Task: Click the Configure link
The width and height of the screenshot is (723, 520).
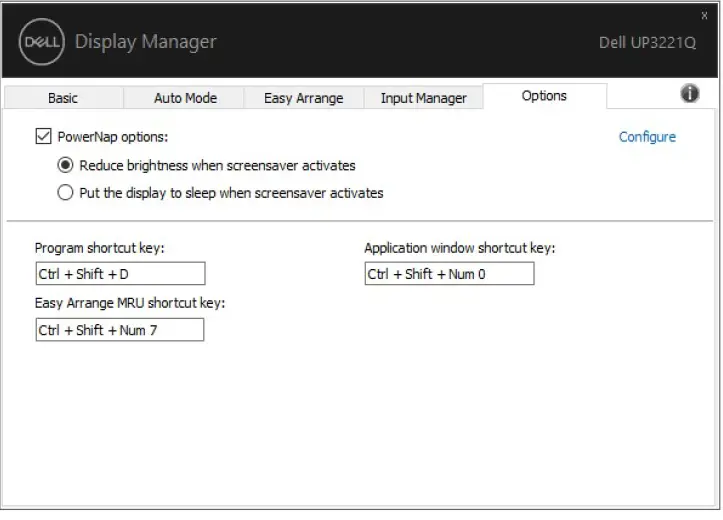Action: point(647,137)
